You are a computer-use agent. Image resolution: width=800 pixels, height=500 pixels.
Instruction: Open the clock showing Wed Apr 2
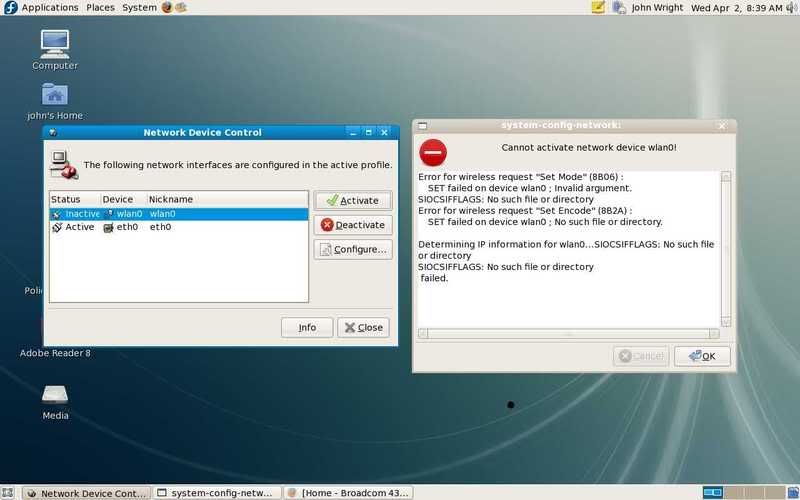(736, 8)
